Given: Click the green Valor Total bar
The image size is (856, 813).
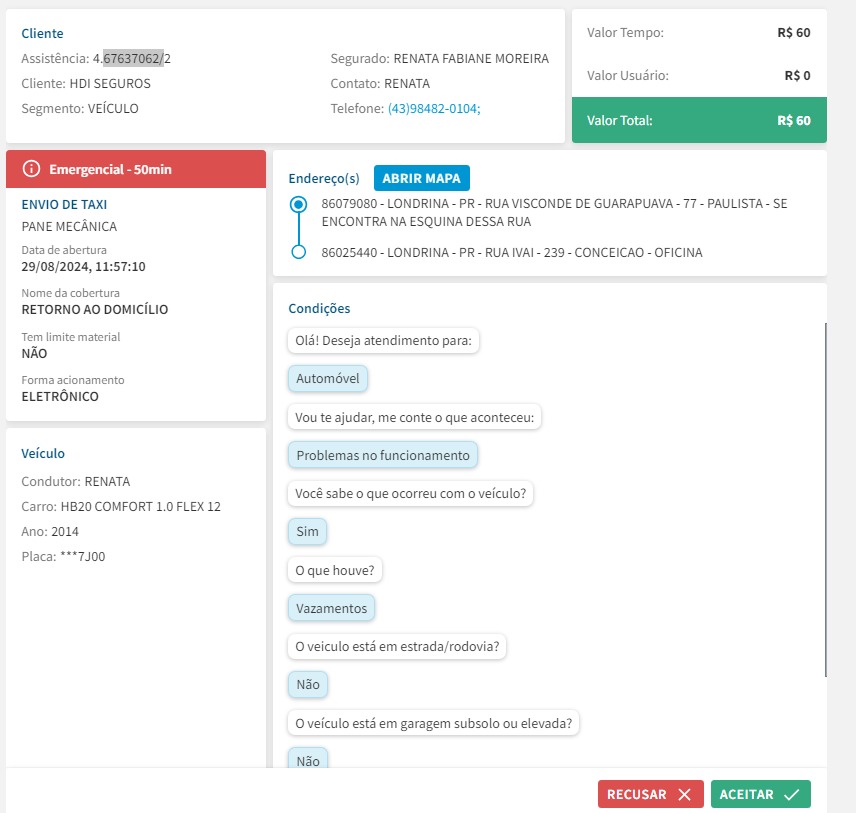Looking at the screenshot, I should (x=698, y=120).
